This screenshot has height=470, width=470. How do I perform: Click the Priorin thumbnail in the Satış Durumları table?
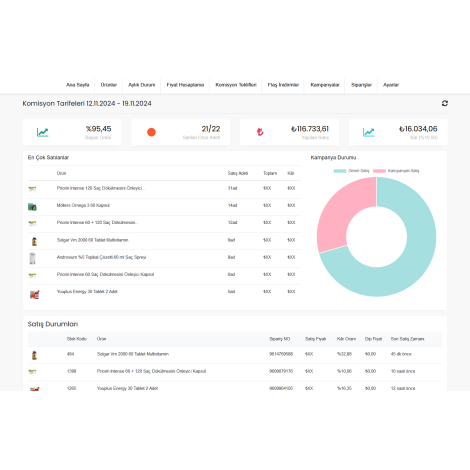pyautogui.click(x=32, y=371)
